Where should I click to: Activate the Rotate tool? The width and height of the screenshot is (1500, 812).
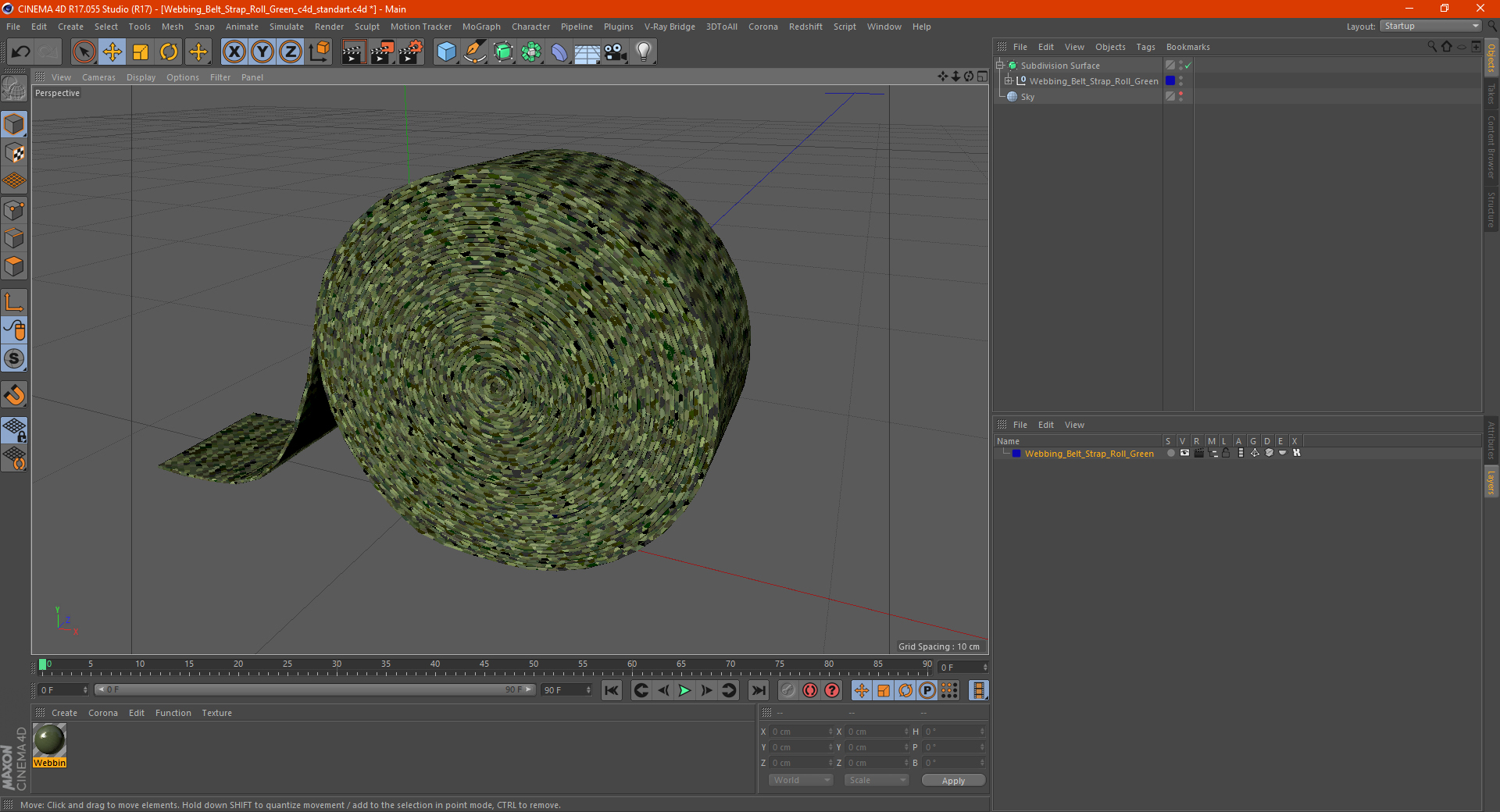point(169,52)
